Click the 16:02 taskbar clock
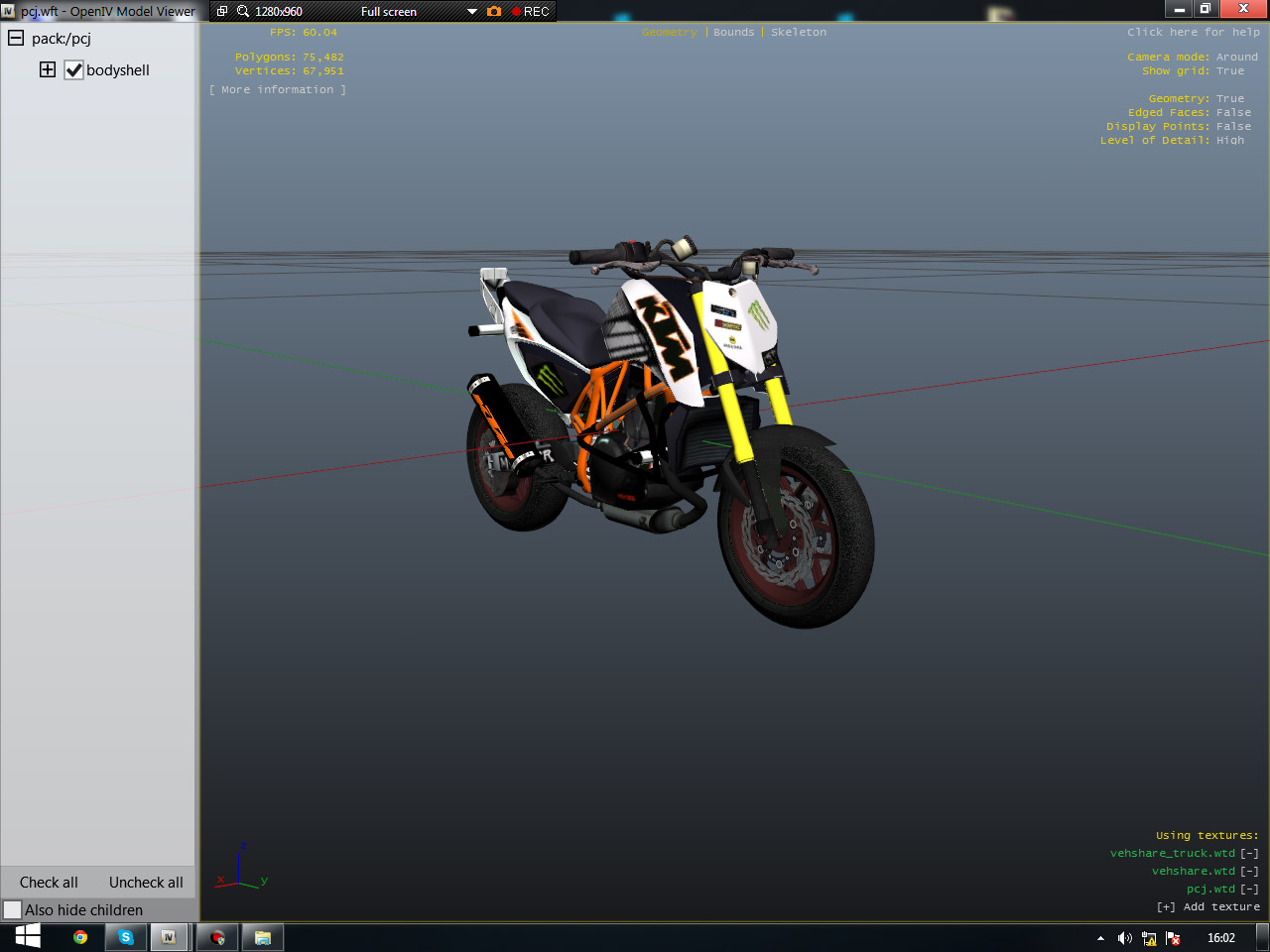This screenshot has width=1270, height=952. point(1221,938)
